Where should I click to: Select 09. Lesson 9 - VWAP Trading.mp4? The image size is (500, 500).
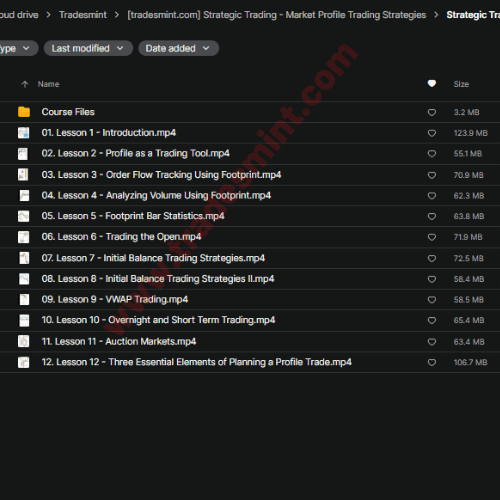[x=115, y=299]
